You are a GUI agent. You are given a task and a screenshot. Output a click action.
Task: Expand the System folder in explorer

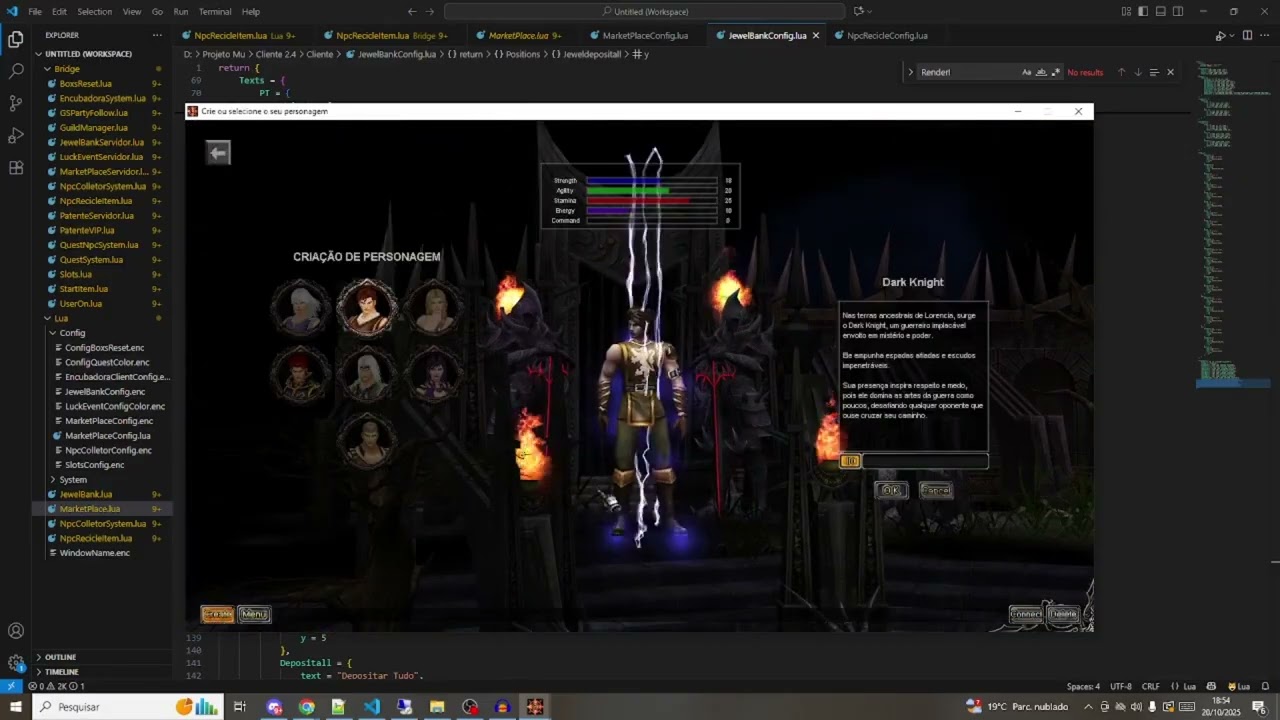coord(73,480)
